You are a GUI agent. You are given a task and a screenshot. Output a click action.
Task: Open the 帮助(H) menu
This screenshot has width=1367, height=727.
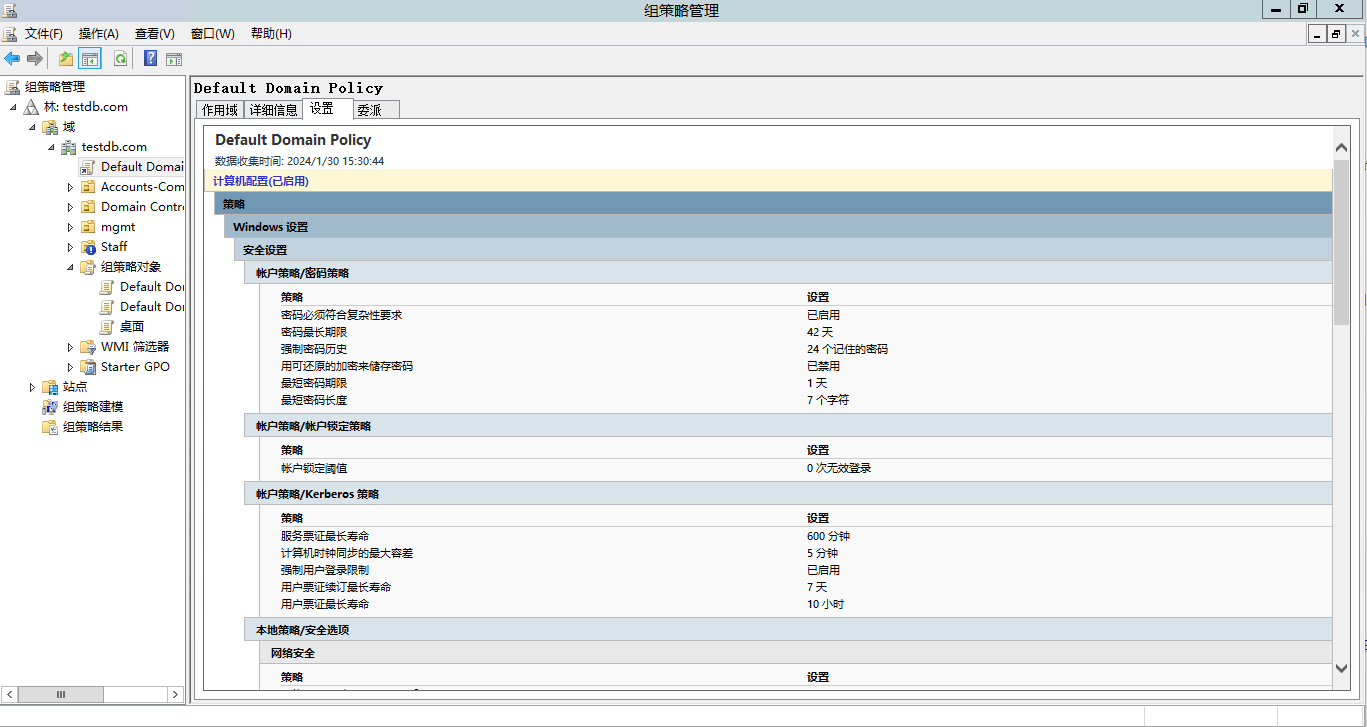[x=271, y=34]
